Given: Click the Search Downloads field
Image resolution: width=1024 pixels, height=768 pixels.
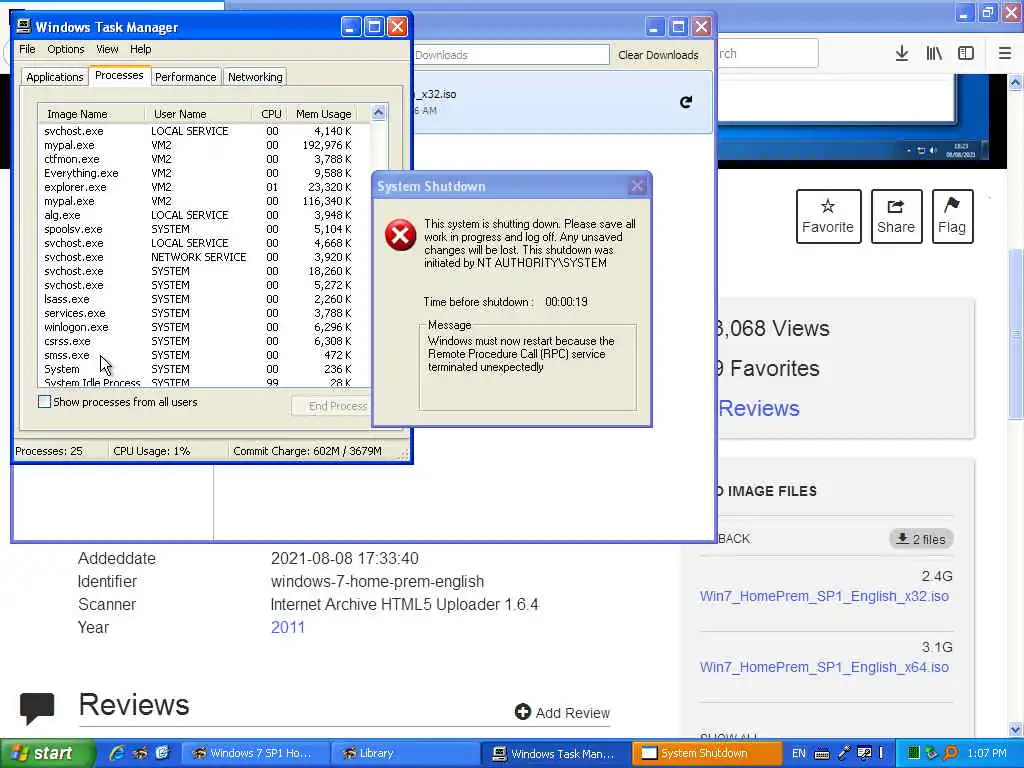Looking at the screenshot, I should click(511, 55).
